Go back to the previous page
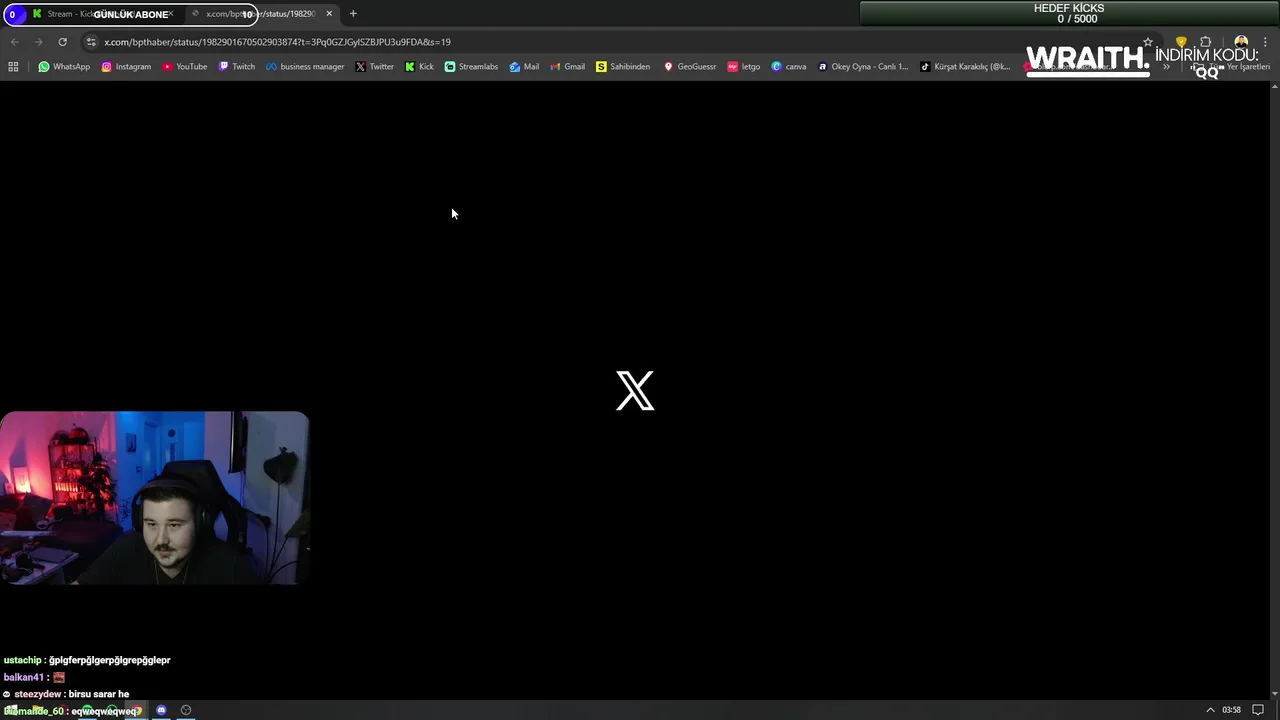The image size is (1280, 720). 14,42
